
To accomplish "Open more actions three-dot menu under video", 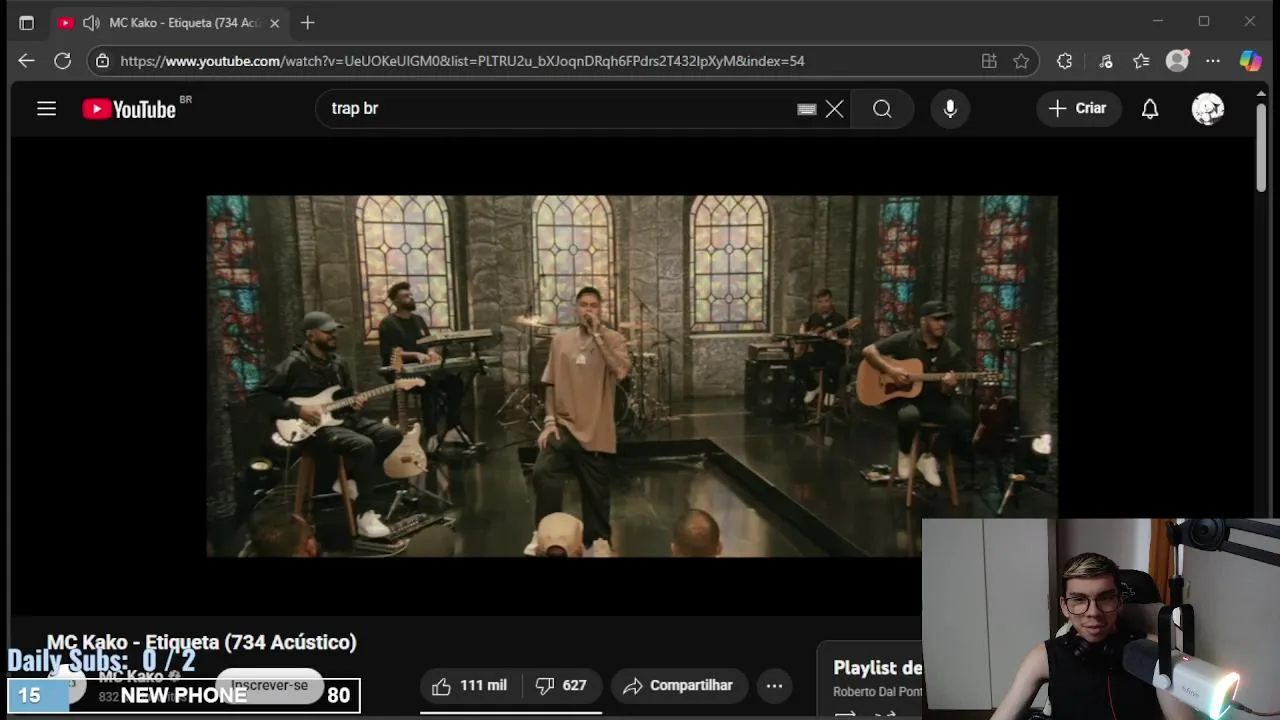I will 774,686.
